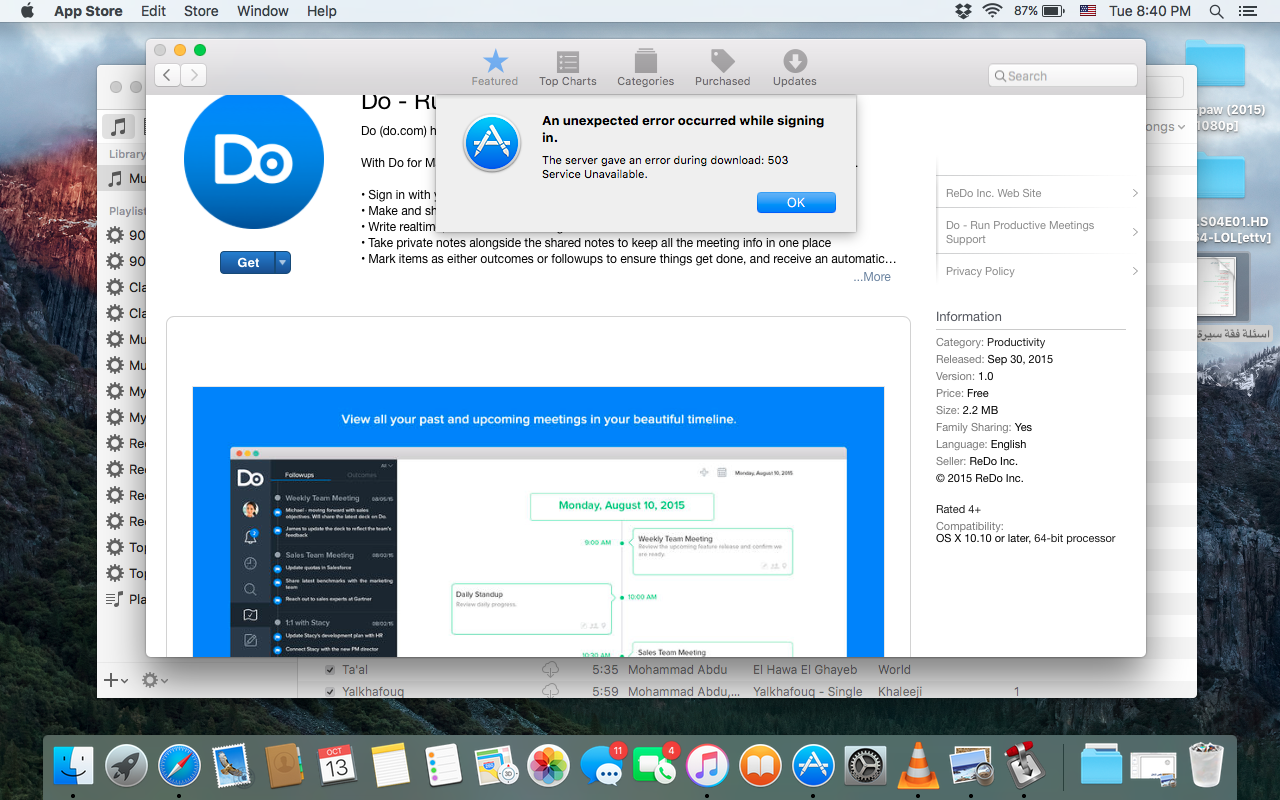Open Top Charts in App Store toolbar
This screenshot has width=1280, height=800.
pyautogui.click(x=568, y=68)
